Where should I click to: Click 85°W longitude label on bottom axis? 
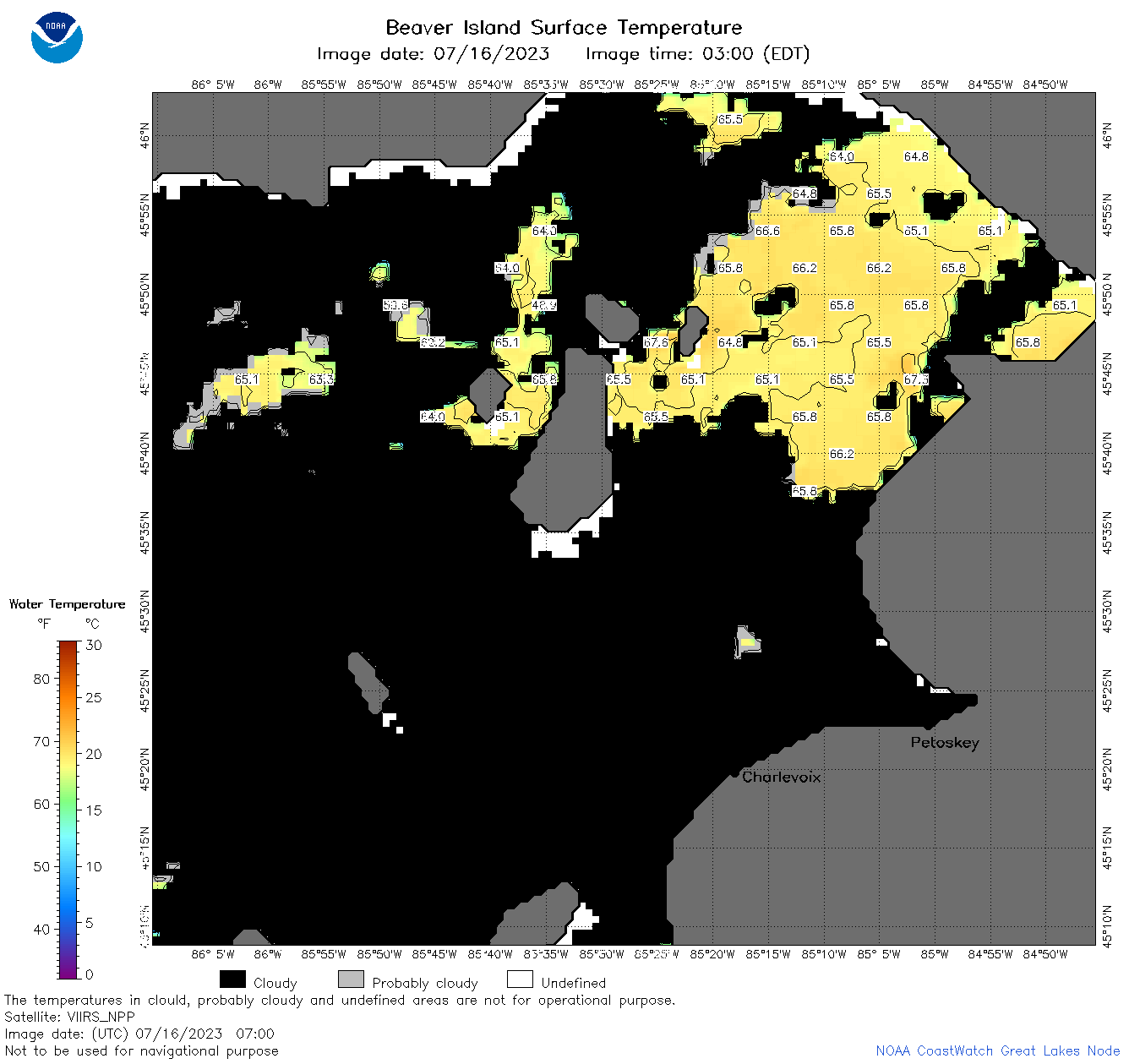935,954
